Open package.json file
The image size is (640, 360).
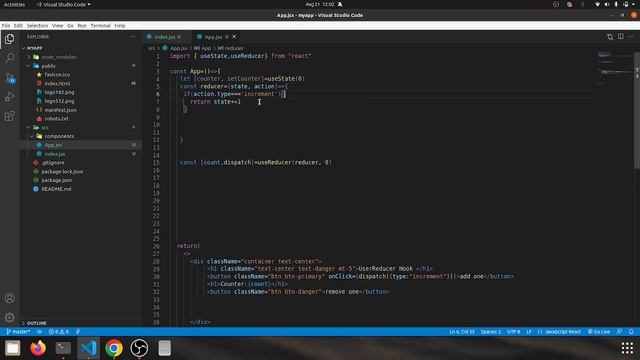coord(57,180)
